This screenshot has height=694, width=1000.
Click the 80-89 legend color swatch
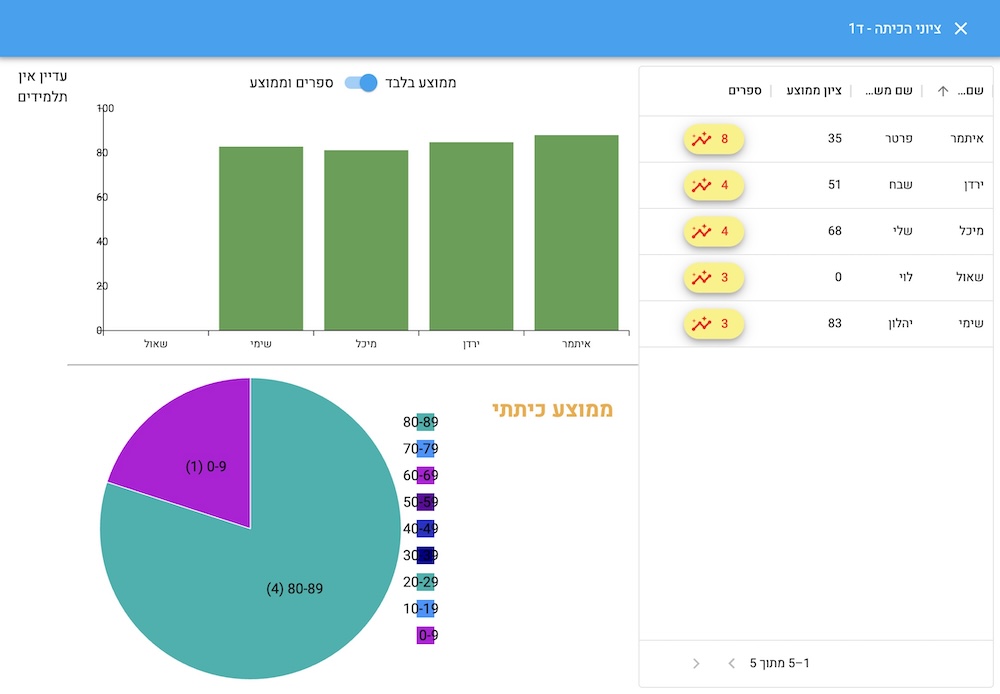[x=425, y=422]
